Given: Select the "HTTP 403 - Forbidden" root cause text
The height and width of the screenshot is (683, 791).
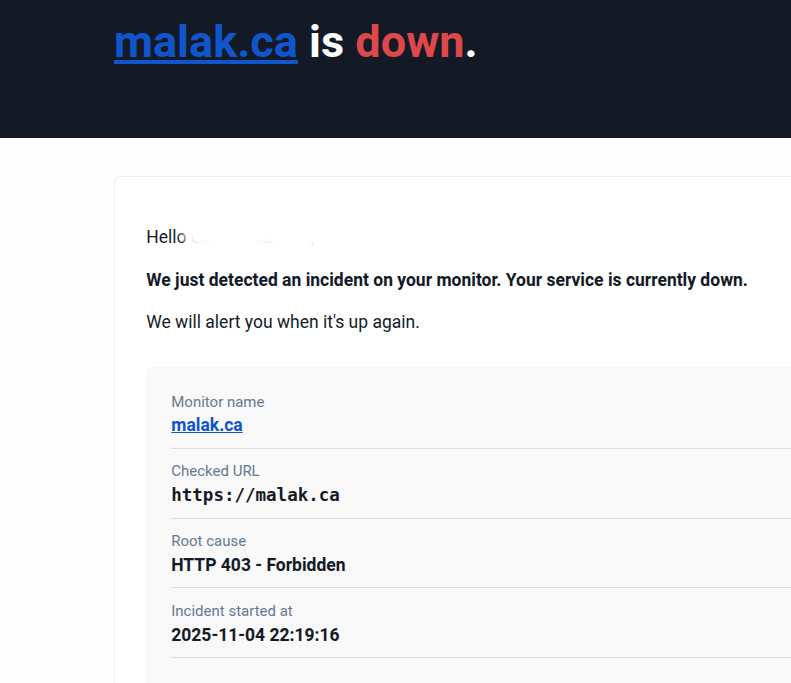Looking at the screenshot, I should 258,565.
